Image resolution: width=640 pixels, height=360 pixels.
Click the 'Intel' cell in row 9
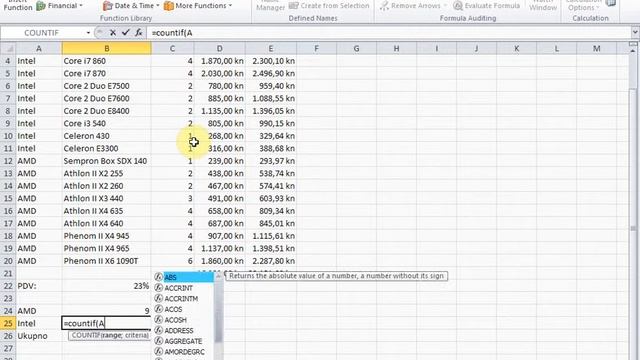(39, 123)
